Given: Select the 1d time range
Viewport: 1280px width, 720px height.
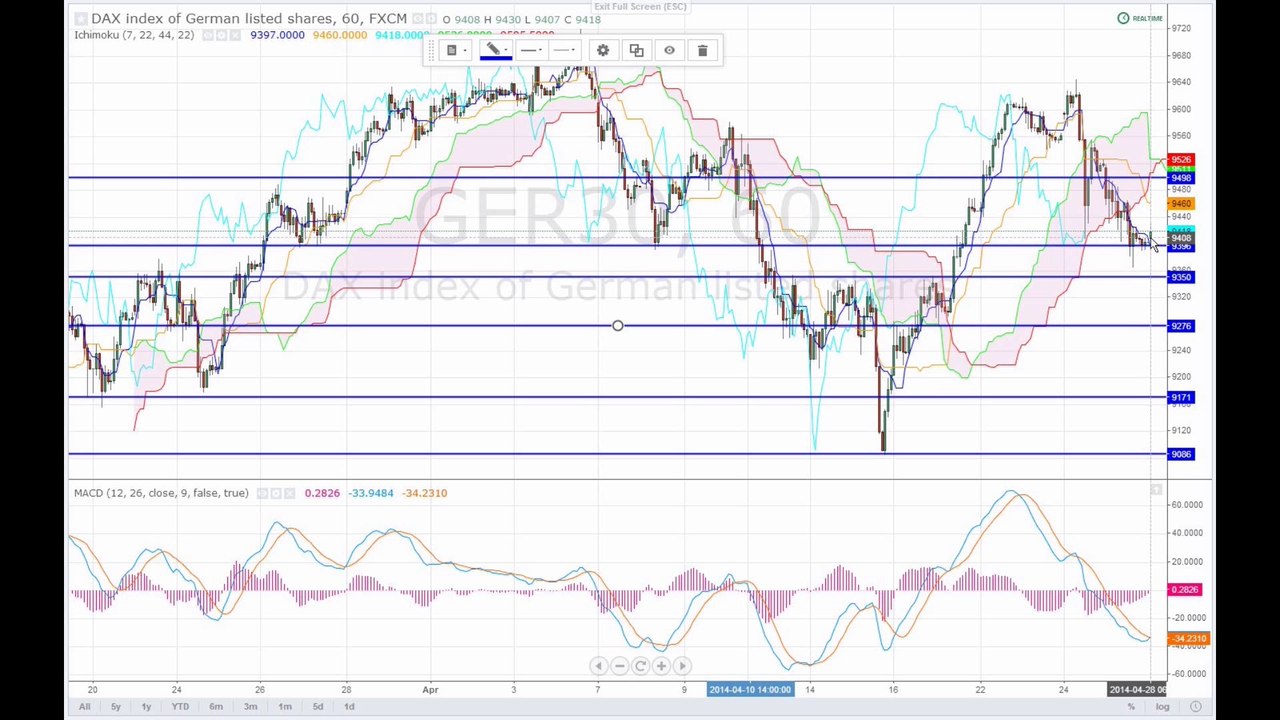Looking at the screenshot, I should pos(349,707).
